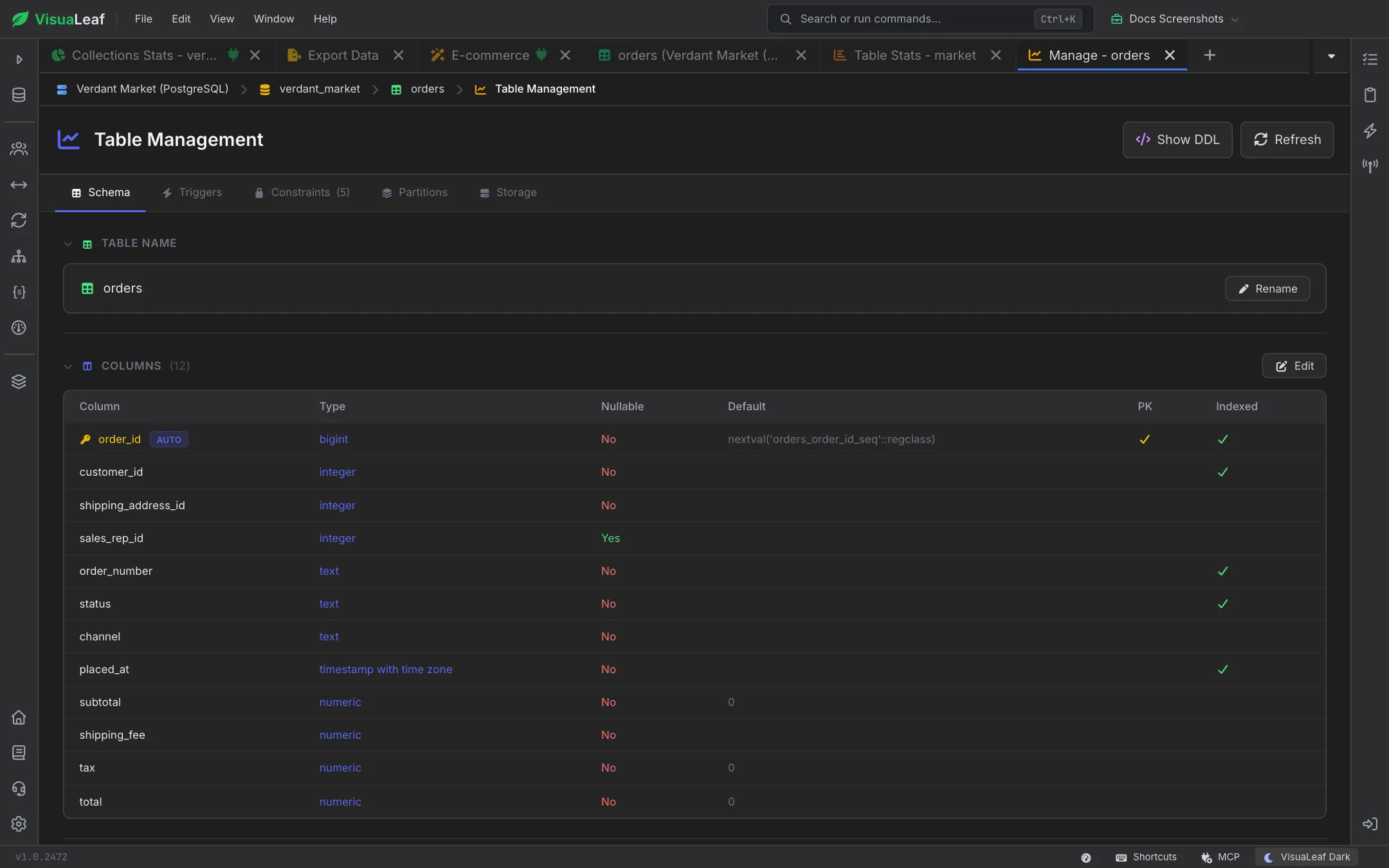Click the sync arrows icon in the sidebar
This screenshot has width=1389, height=868.
(x=19, y=221)
